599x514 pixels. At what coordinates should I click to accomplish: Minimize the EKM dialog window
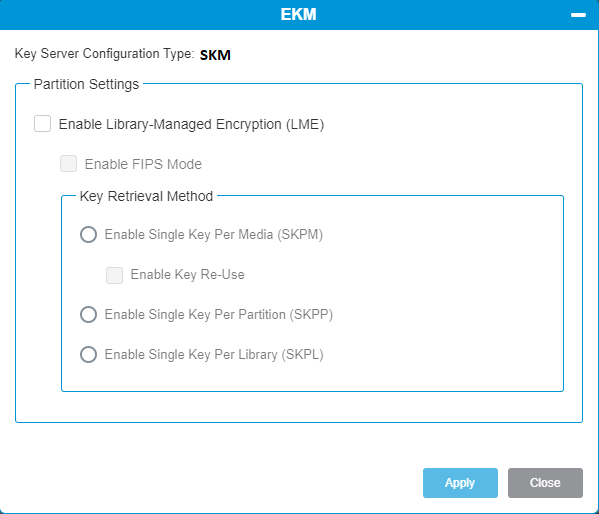click(578, 15)
